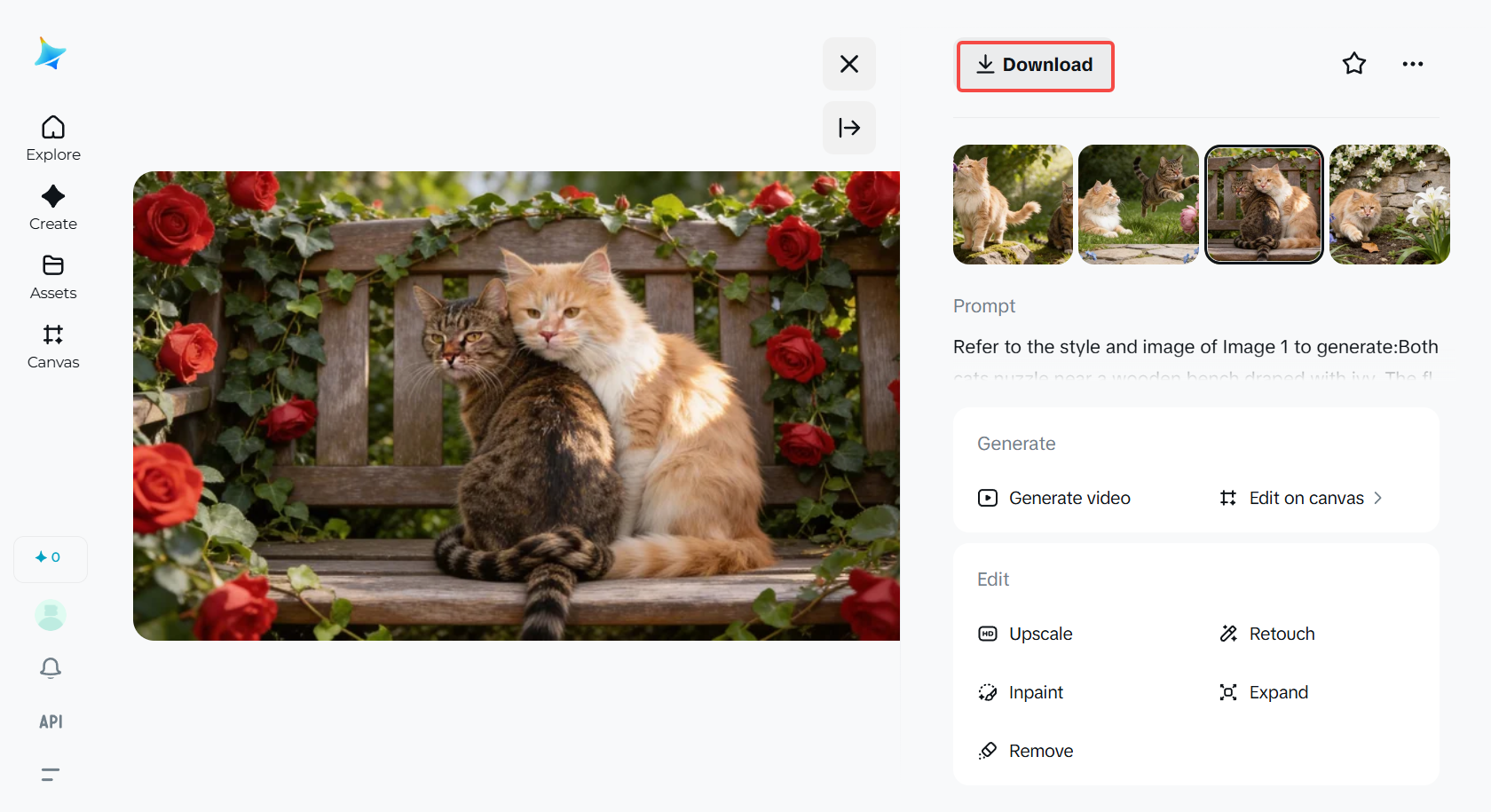Viewport: 1491px width, 812px height.
Task: Close the image preview with X
Action: click(849, 64)
